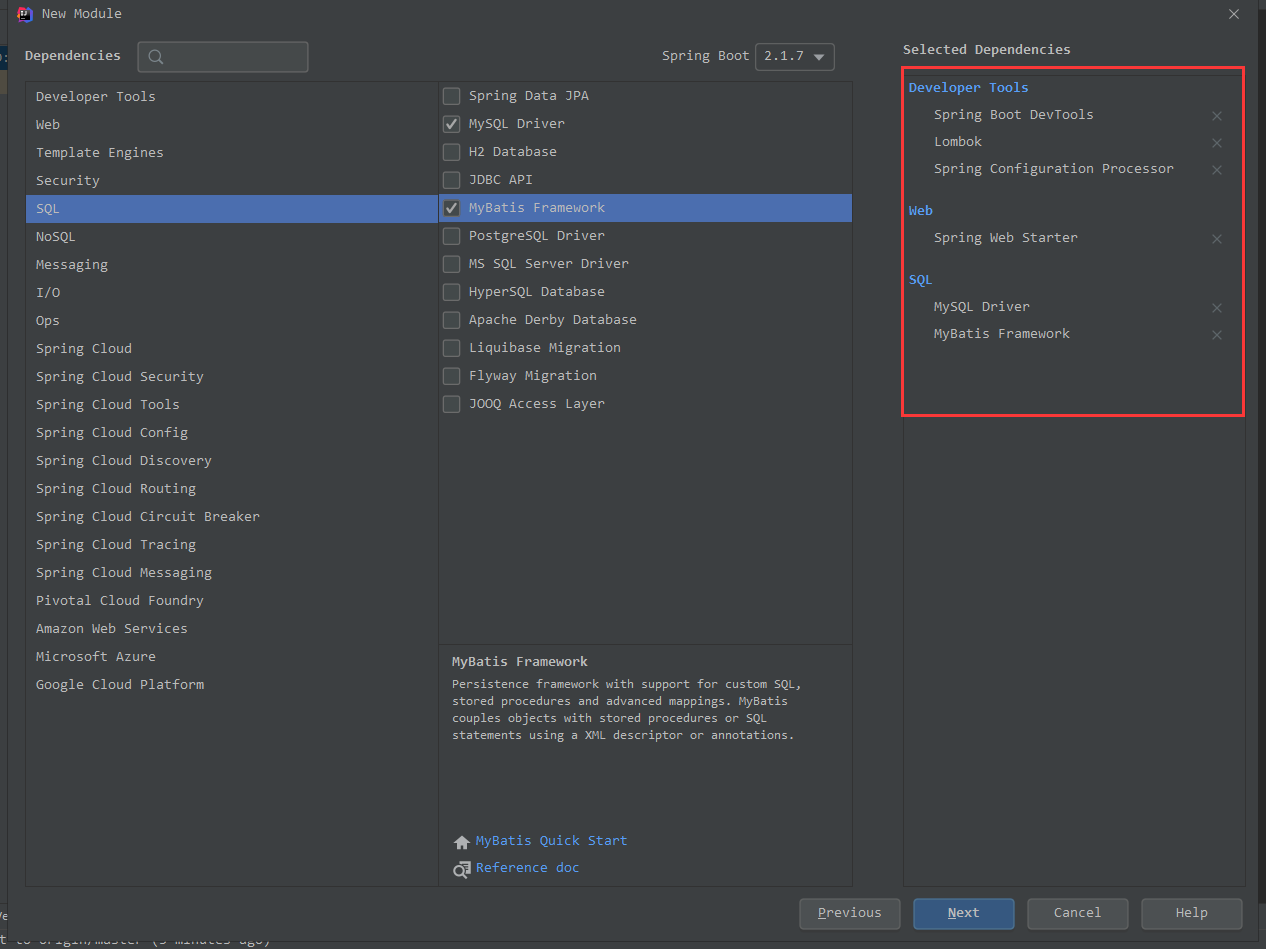Select the Spring Cloud Config category

232,433
